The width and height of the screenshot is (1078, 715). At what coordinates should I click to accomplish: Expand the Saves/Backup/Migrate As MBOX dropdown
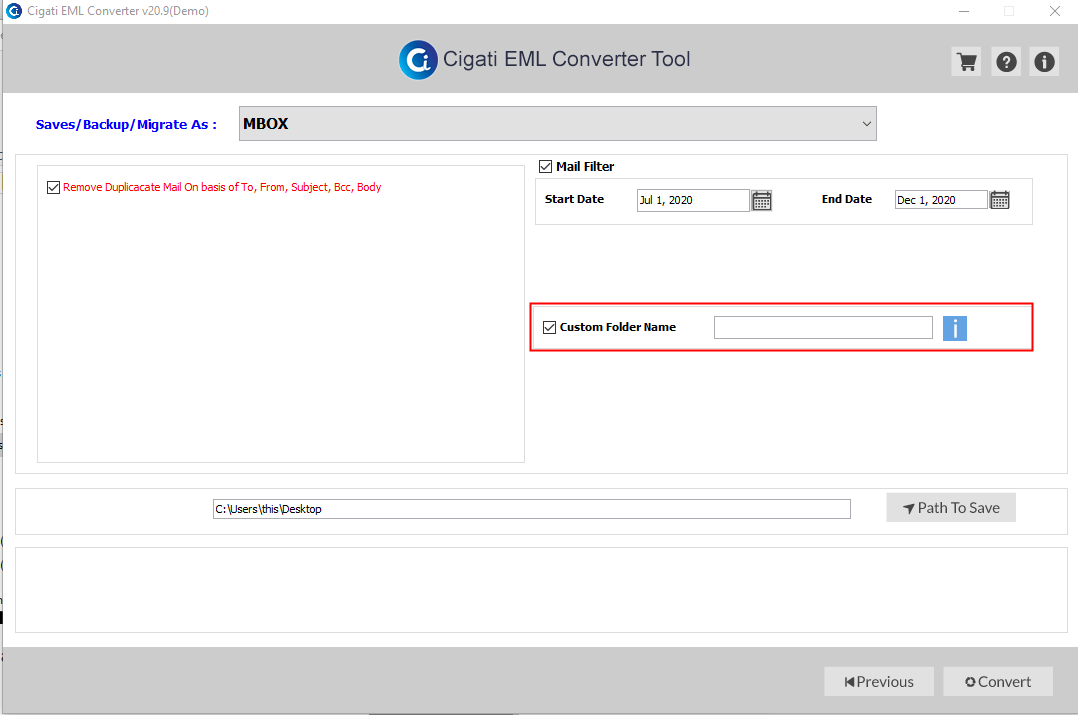coord(558,124)
